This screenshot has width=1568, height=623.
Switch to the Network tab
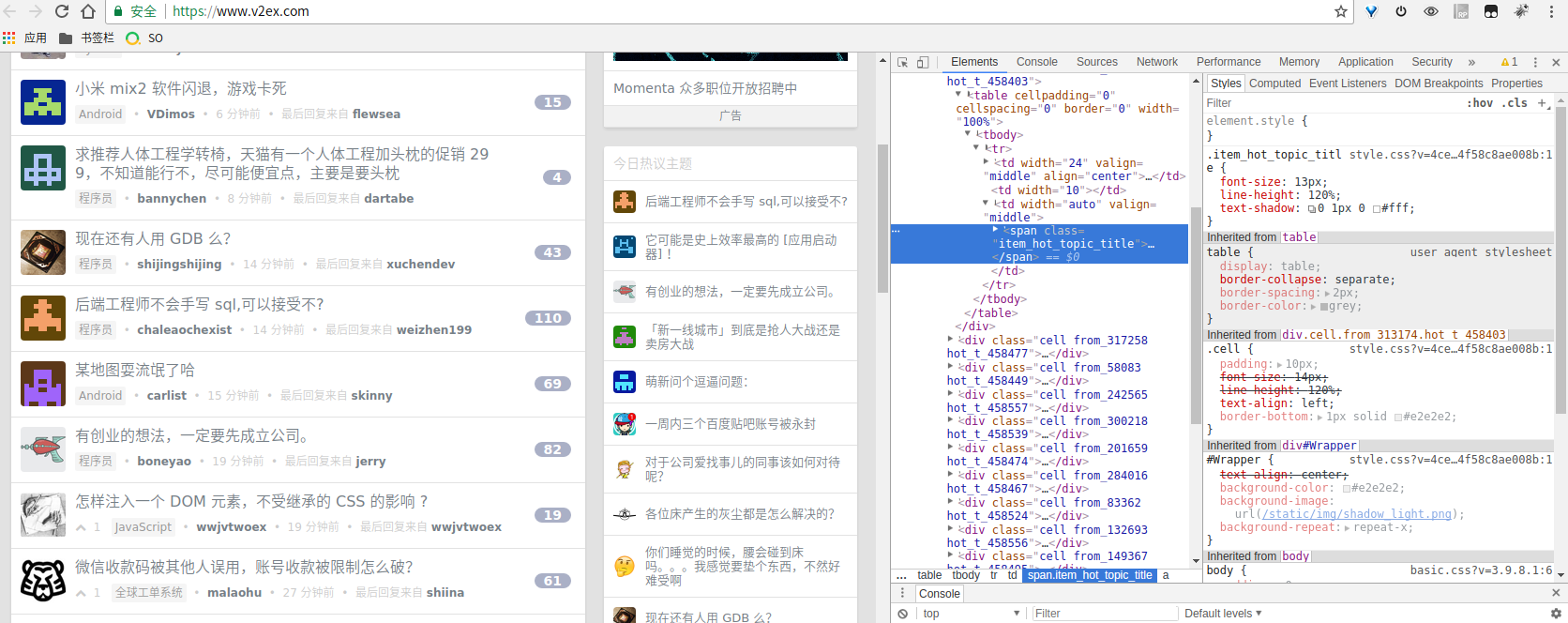[x=1156, y=62]
